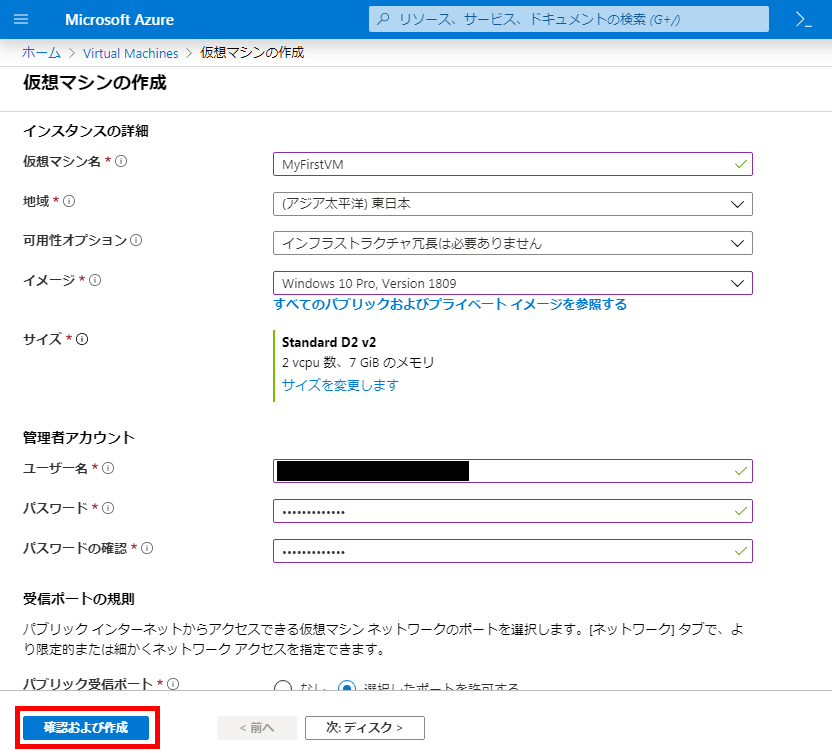Click the < 前へ previous button
The height and width of the screenshot is (753, 832).
point(257,728)
